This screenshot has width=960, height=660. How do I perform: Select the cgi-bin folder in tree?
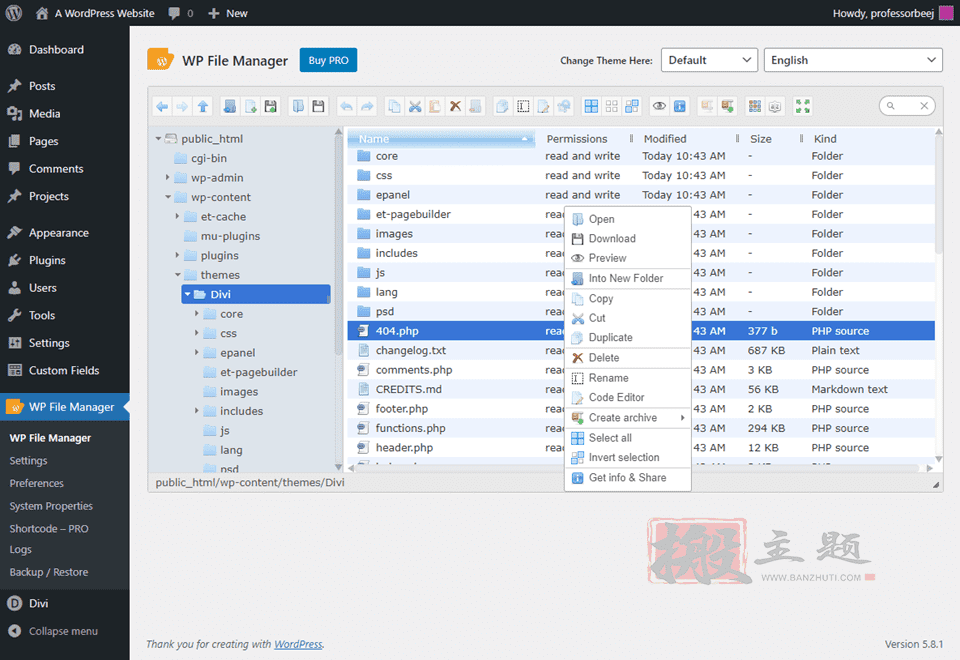tap(209, 158)
